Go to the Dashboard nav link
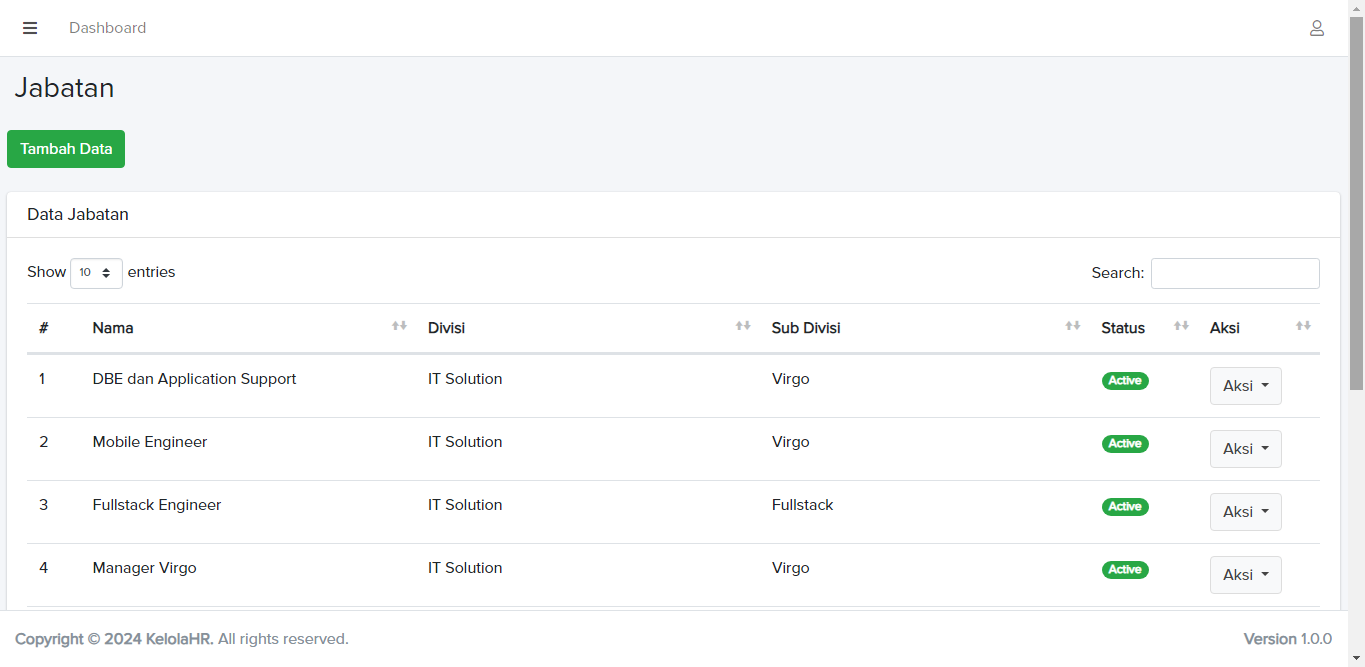The width and height of the screenshot is (1365, 667). click(x=107, y=28)
